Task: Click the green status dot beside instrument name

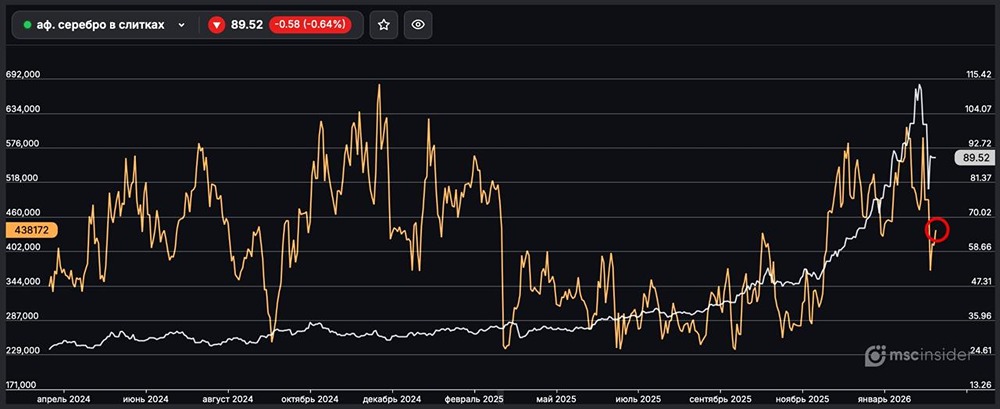Action: click(27, 25)
